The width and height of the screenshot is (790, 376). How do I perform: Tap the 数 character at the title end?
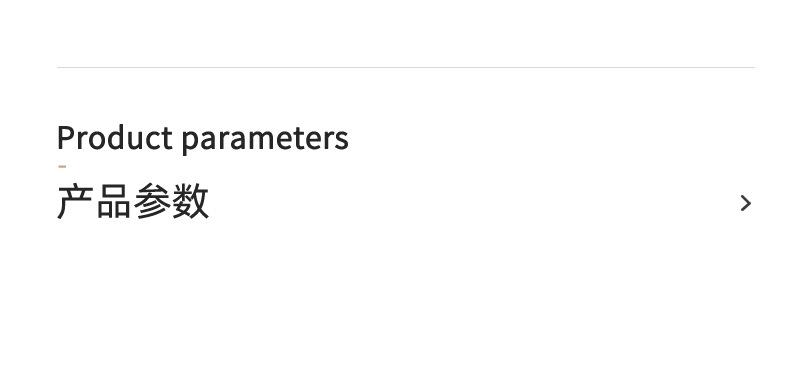(190, 201)
